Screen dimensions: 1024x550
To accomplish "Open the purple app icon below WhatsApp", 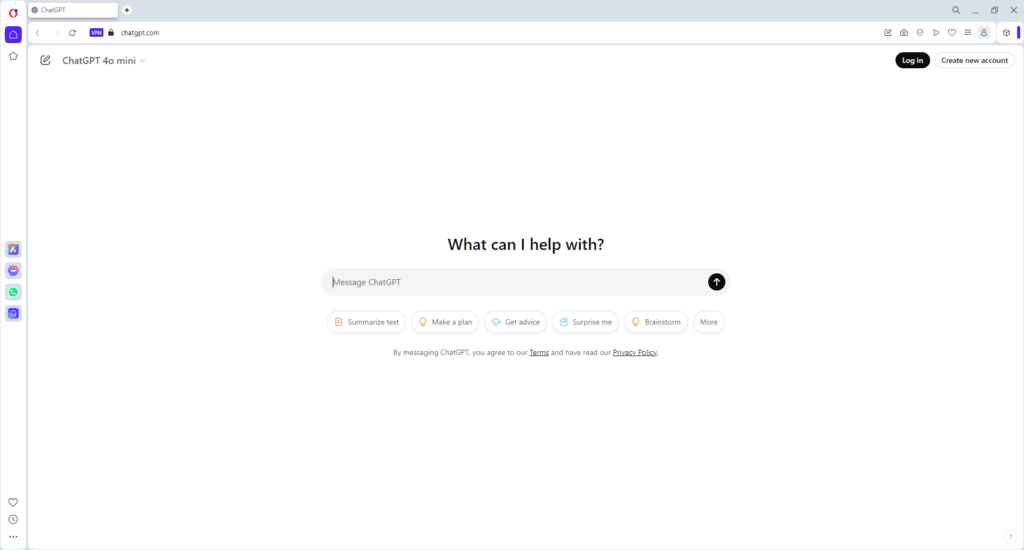I will 13,314.
